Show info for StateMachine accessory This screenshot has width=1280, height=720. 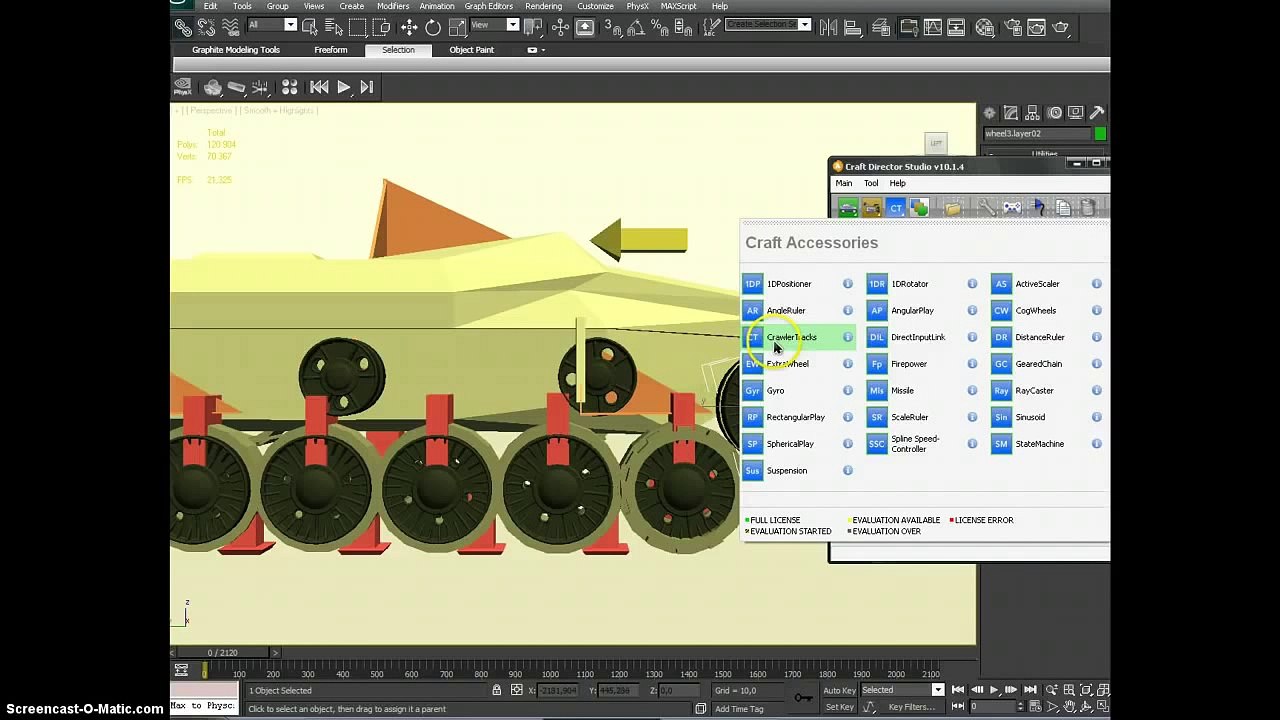(x=1097, y=444)
